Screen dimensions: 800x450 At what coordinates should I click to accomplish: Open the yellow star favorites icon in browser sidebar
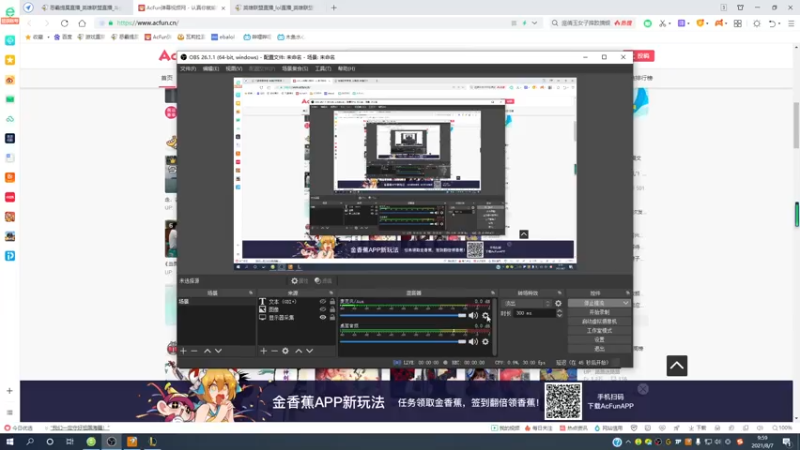[10, 60]
